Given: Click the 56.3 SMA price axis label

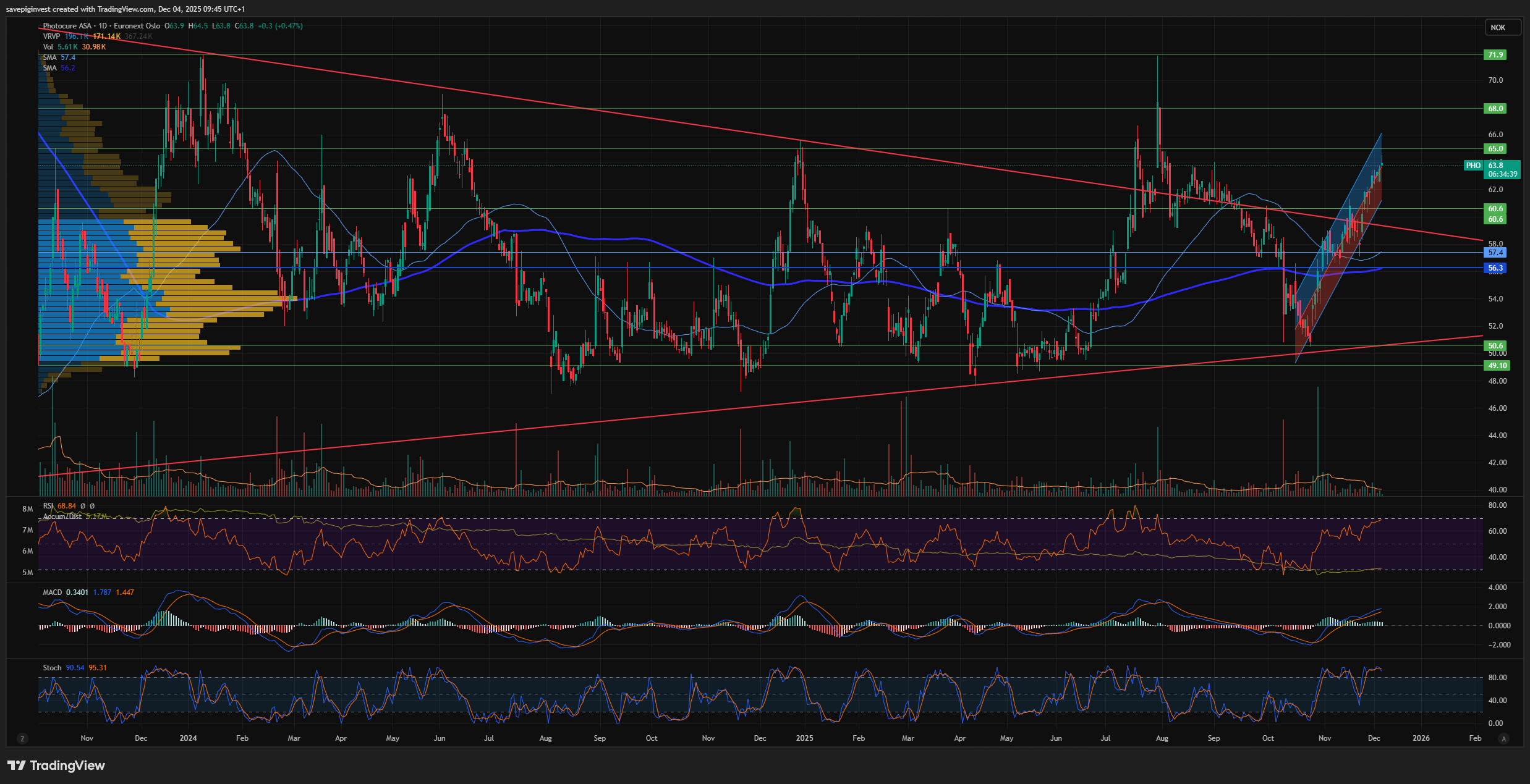Looking at the screenshot, I should point(1495,268).
